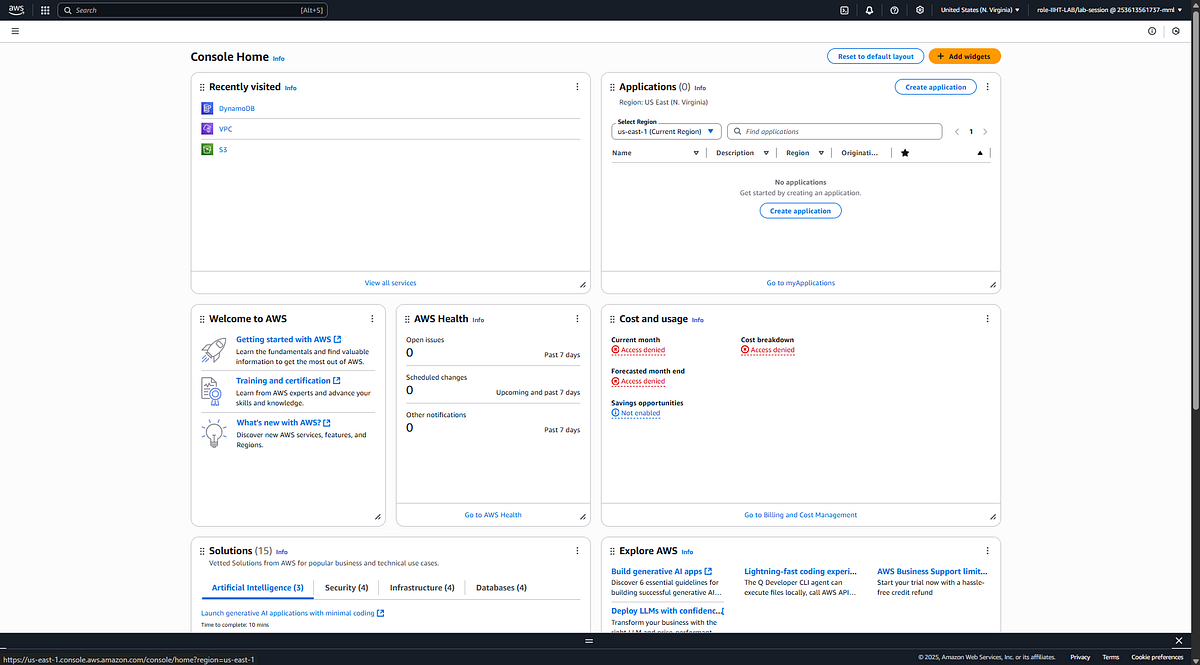The height and width of the screenshot is (665, 1200).
Task: Focus the Find applications search field
Action: [x=835, y=131]
